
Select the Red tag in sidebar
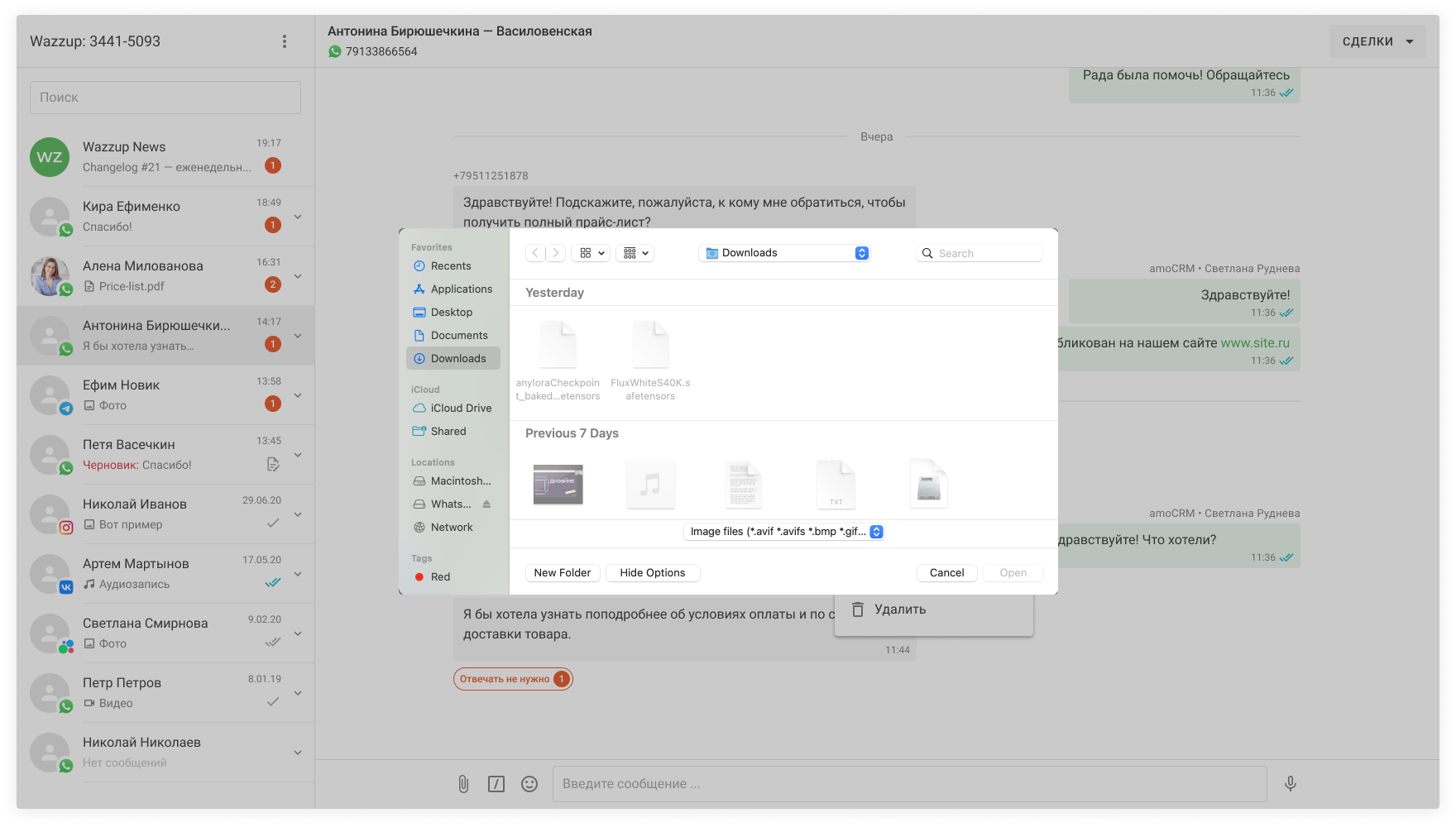click(x=439, y=577)
